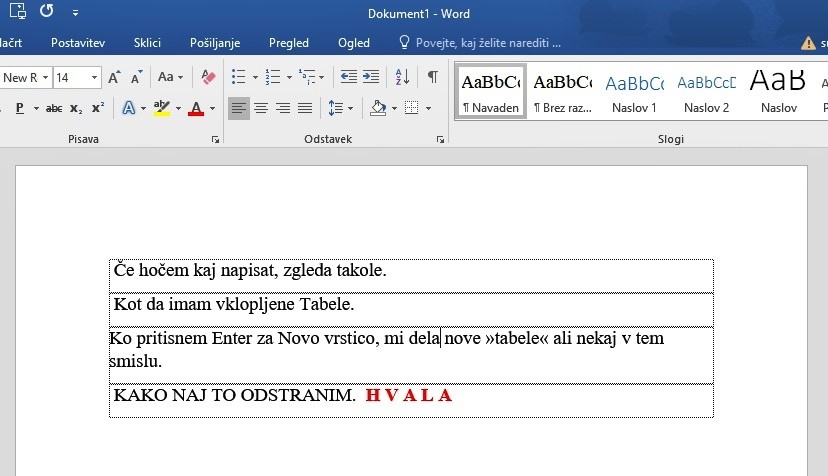Viewport: 828px width, 476px height.
Task: Increase font size with grow font icon
Action: tap(114, 77)
